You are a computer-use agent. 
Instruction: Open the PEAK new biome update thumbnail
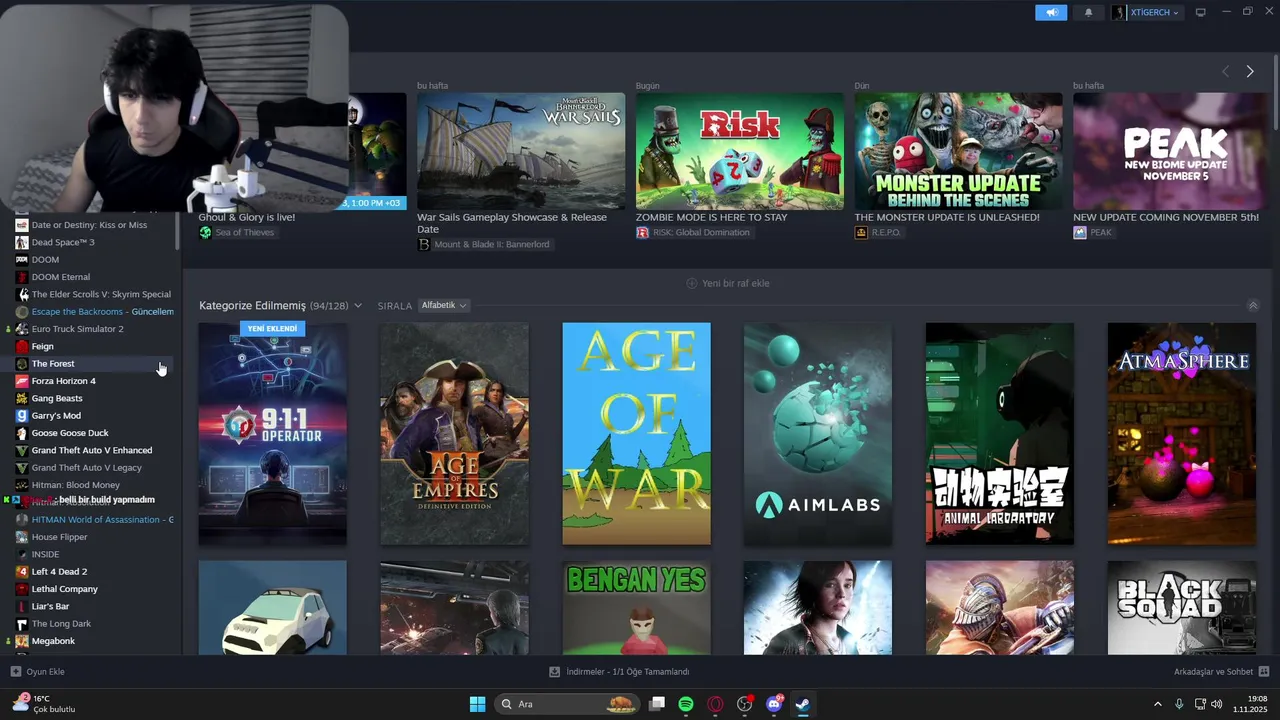1170,151
